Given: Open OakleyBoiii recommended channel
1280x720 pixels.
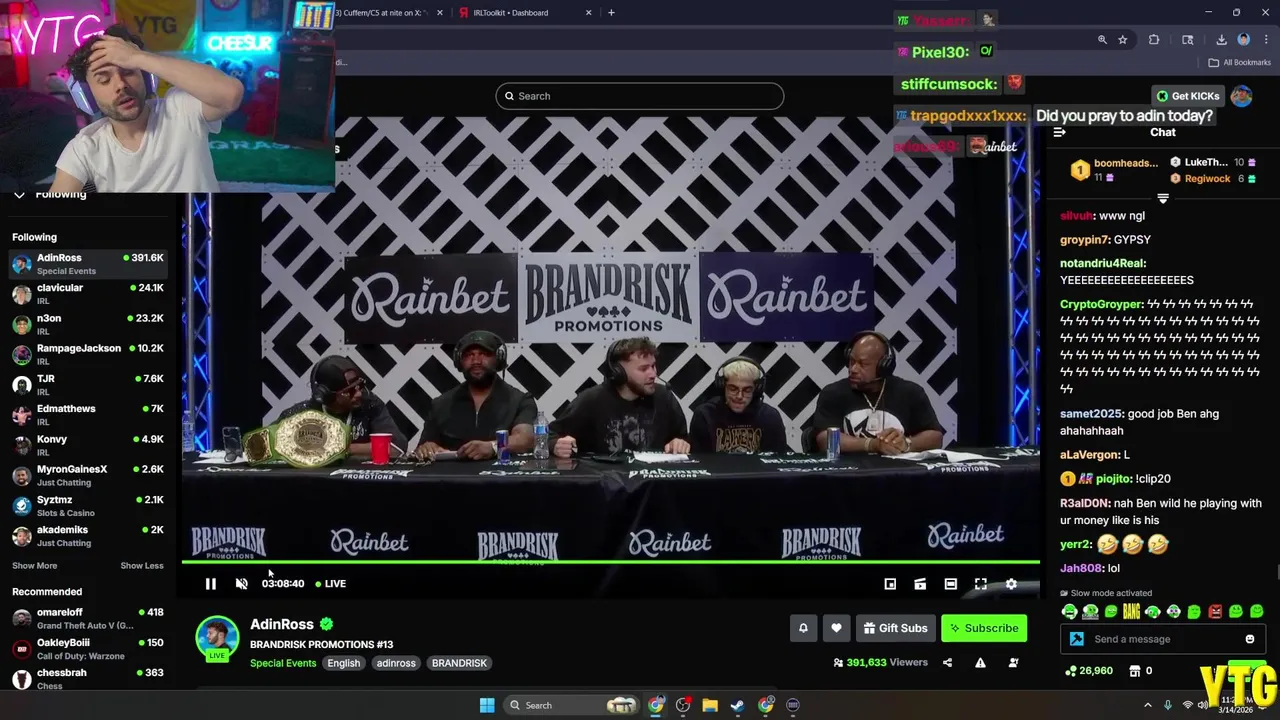Looking at the screenshot, I should tap(88, 649).
